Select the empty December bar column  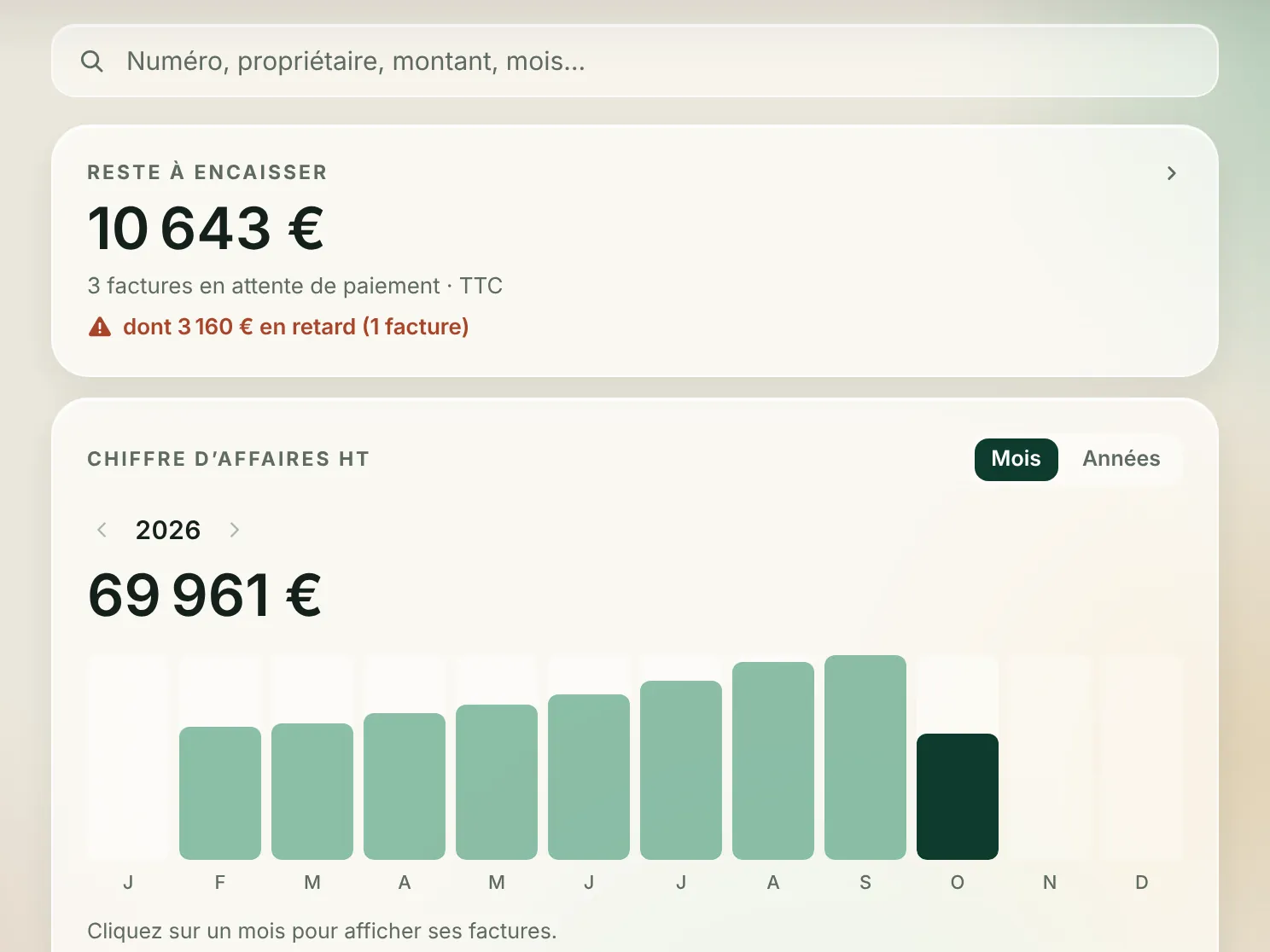click(1142, 758)
